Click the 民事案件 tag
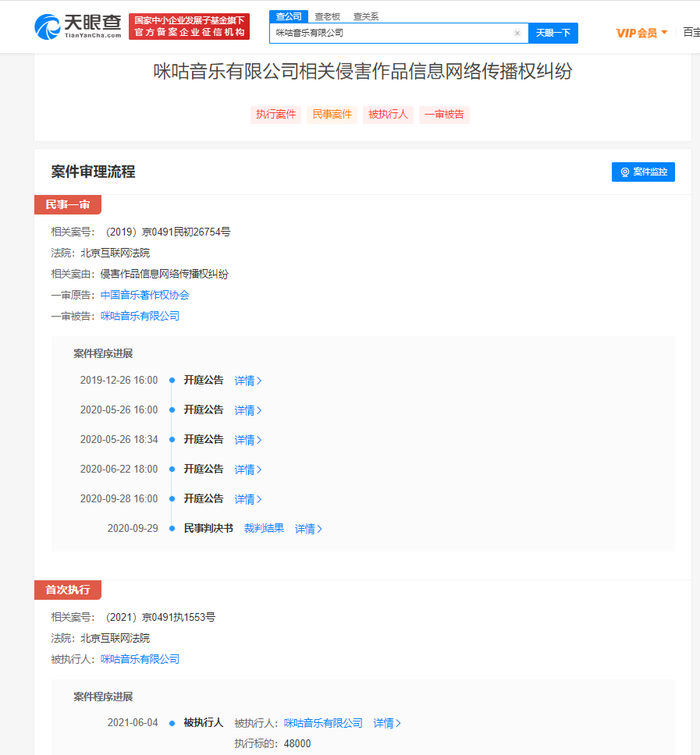 [332, 115]
